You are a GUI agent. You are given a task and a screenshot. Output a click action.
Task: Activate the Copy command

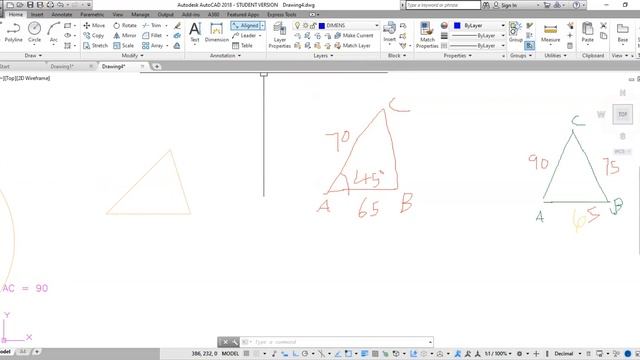[94, 36]
